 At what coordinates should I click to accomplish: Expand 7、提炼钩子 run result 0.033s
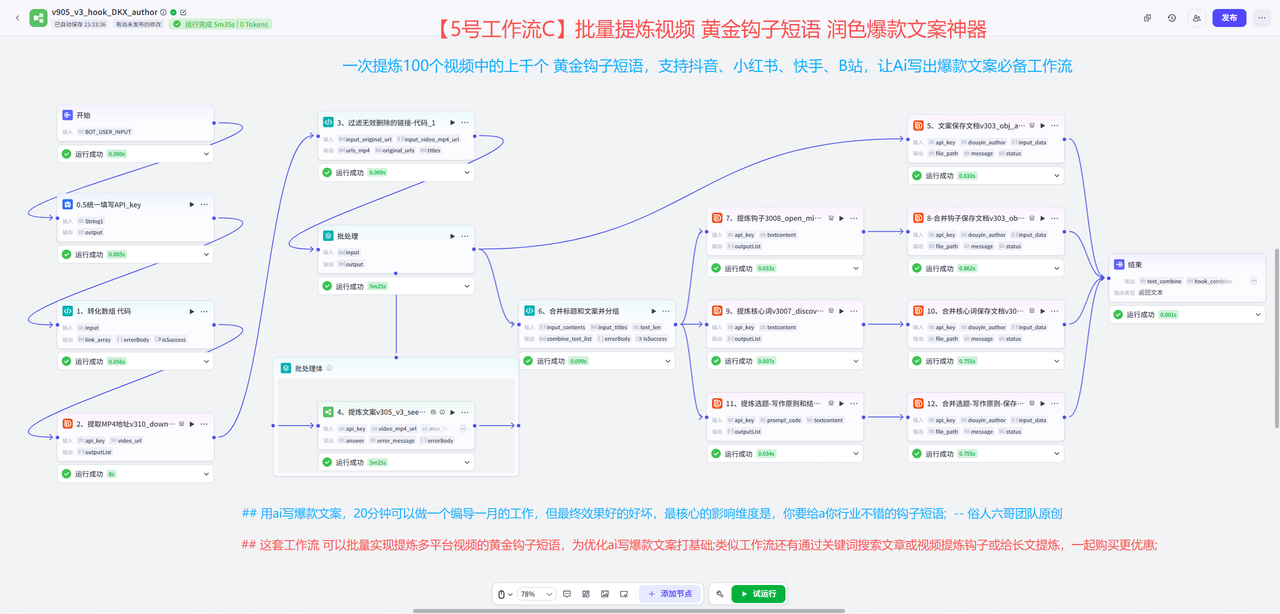855,268
